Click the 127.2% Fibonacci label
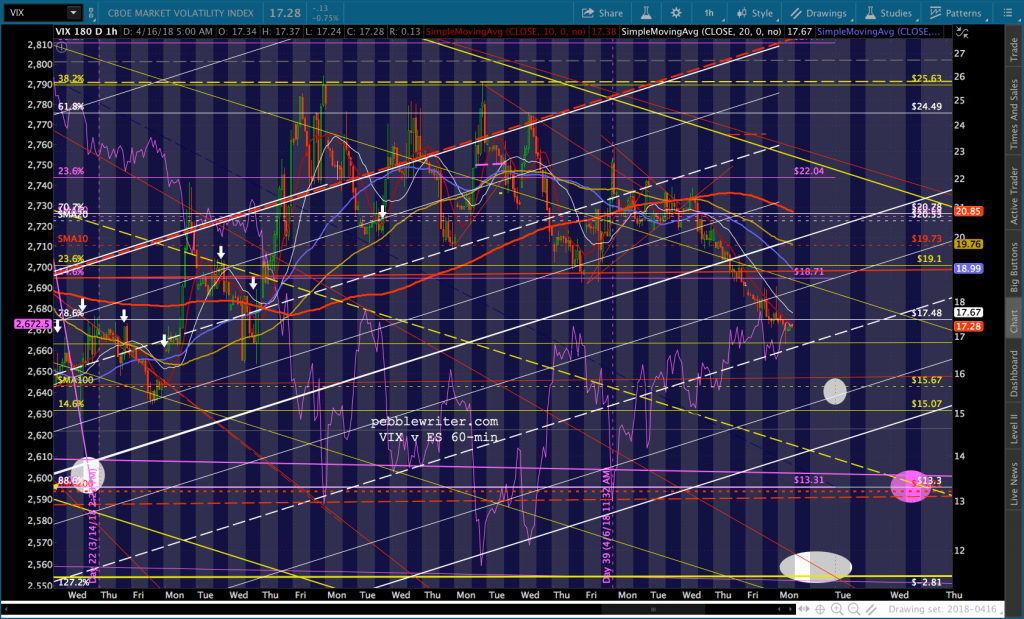Screen dimensions: 1024x619 (74, 582)
